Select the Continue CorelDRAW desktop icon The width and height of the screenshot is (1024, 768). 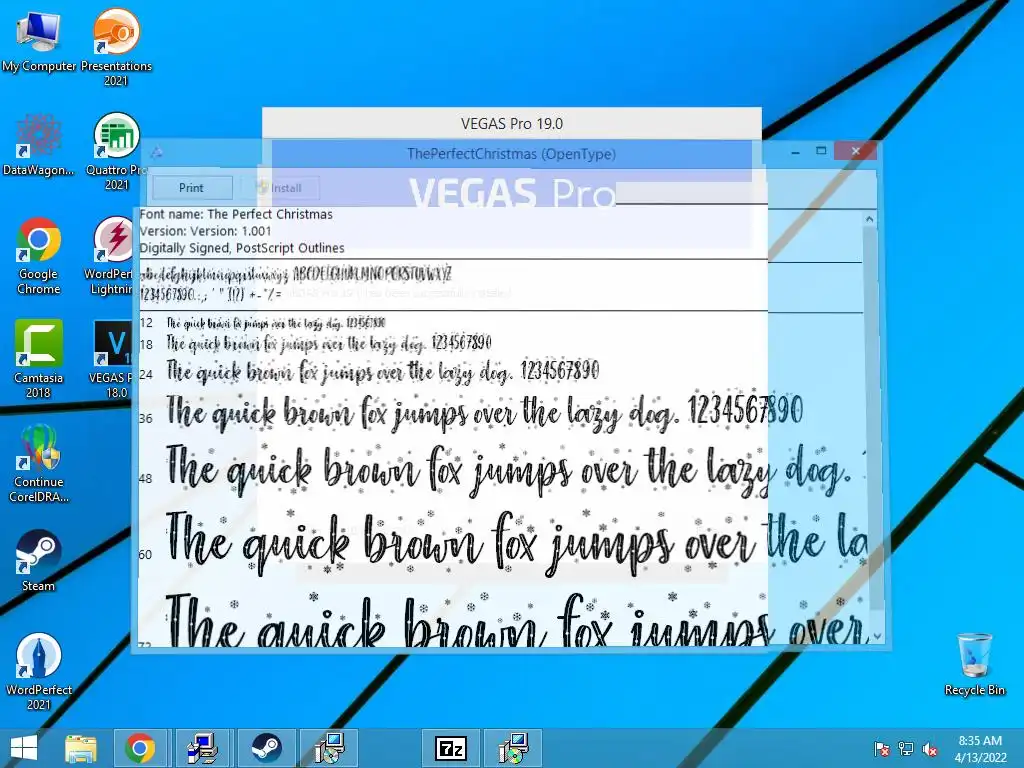pos(39,464)
